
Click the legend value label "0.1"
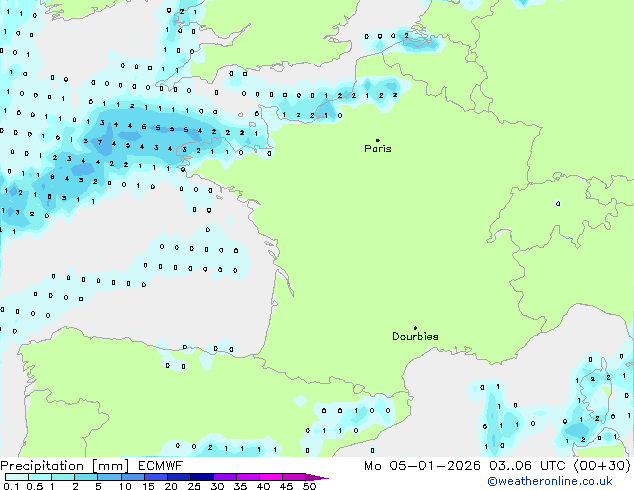[12, 486]
